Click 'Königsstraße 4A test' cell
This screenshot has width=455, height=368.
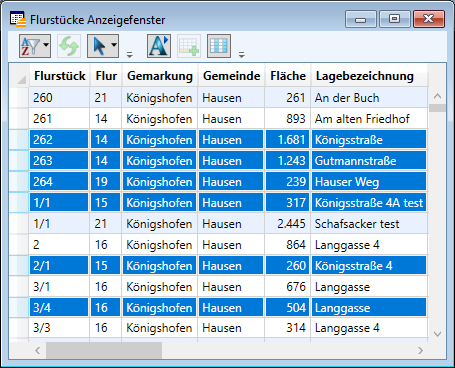coord(369,203)
